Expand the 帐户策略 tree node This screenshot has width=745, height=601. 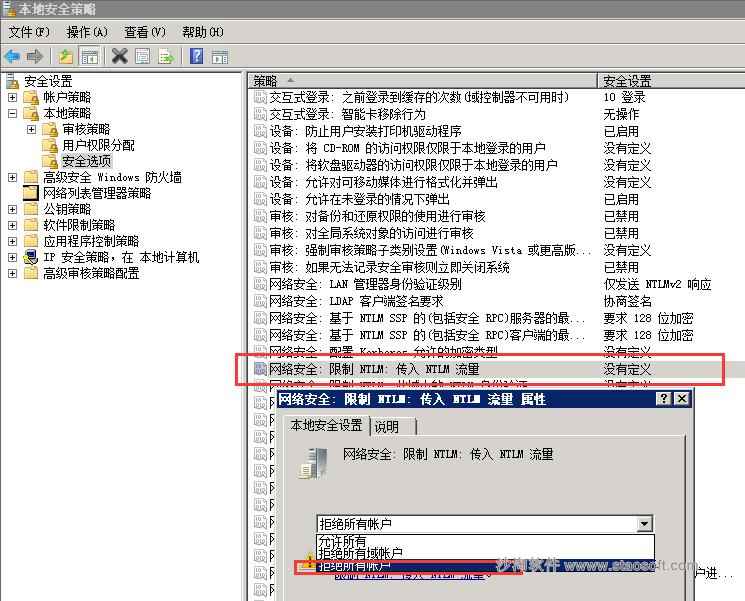pyautogui.click(x=12, y=97)
